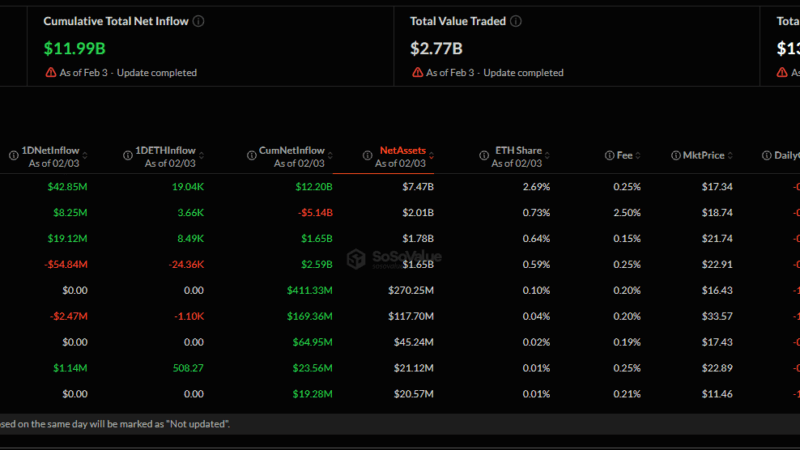Click the -24.36K ETH inflow cell
This screenshot has height=450, width=800.
coord(186,264)
